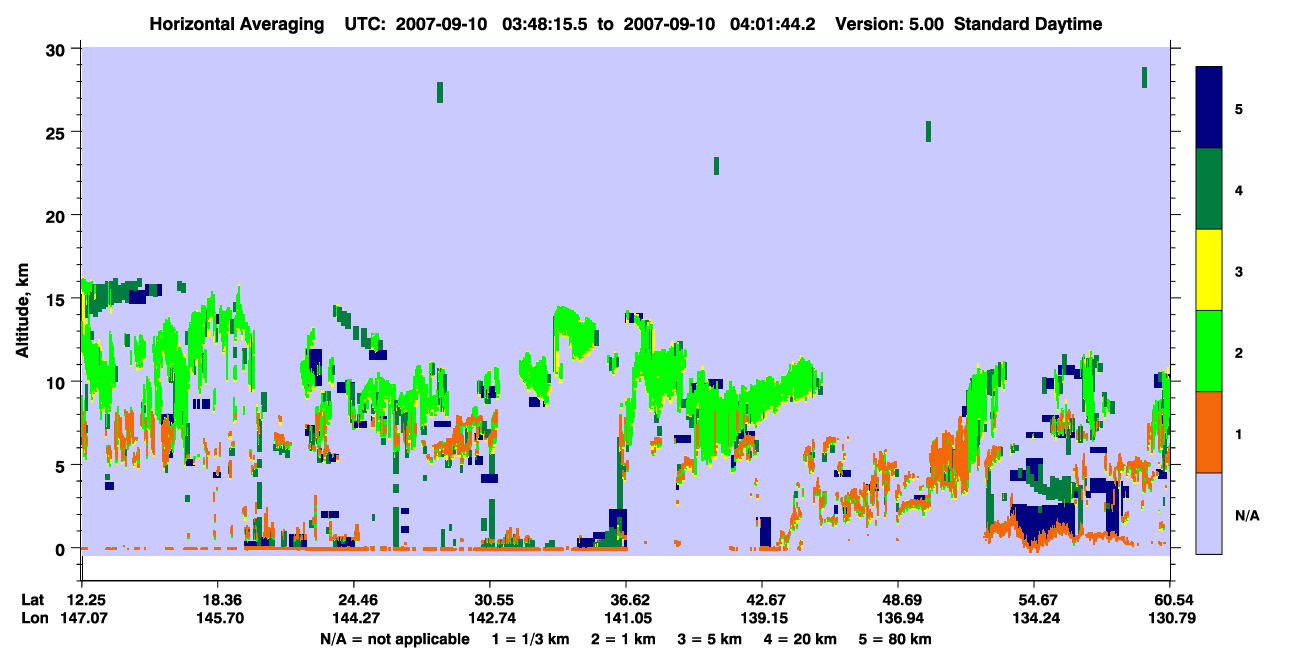This screenshot has height=667, width=1300.
Task: Click the y-axis tick label 25
Action: pyautogui.click(x=58, y=132)
